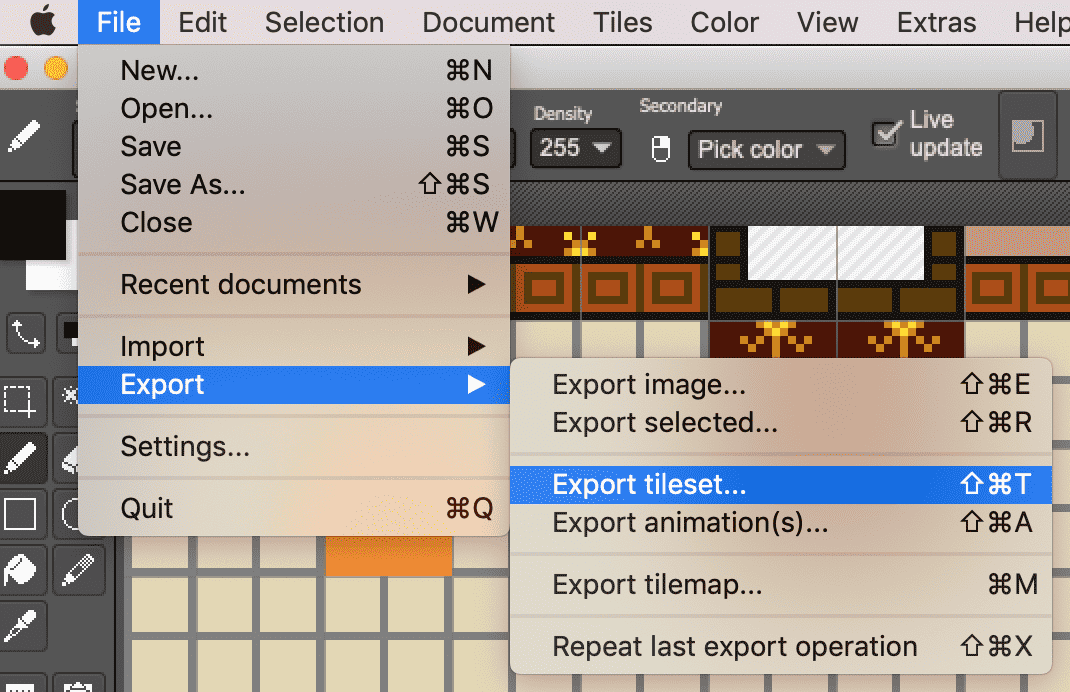Pick the paint bucket fill tool
This screenshot has height=692, width=1070.
(20, 571)
